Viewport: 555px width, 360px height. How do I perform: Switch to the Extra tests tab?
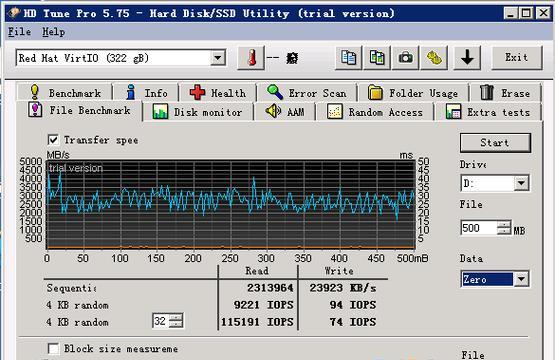(x=488, y=112)
